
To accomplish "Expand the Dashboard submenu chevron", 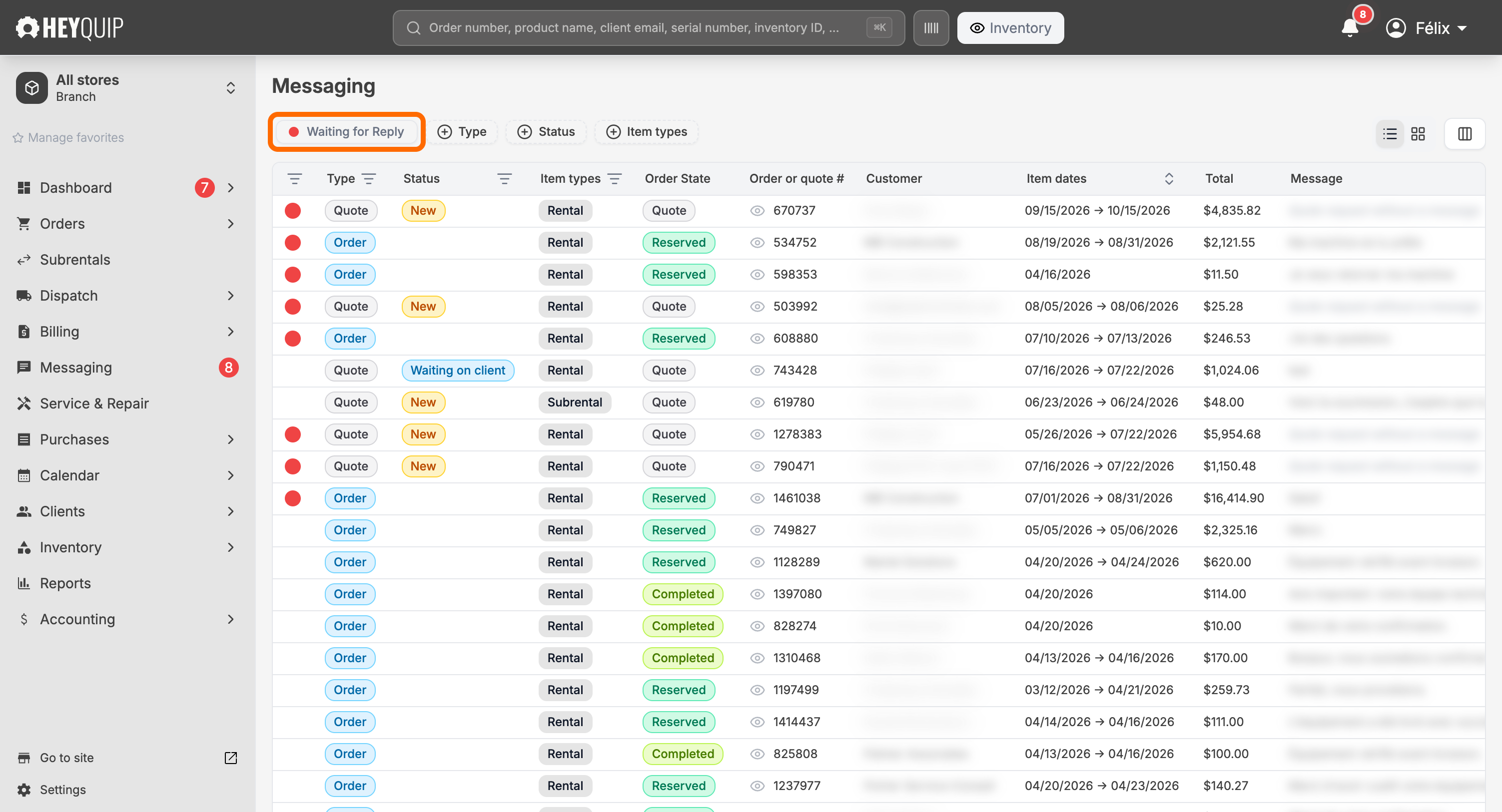I will 231,188.
